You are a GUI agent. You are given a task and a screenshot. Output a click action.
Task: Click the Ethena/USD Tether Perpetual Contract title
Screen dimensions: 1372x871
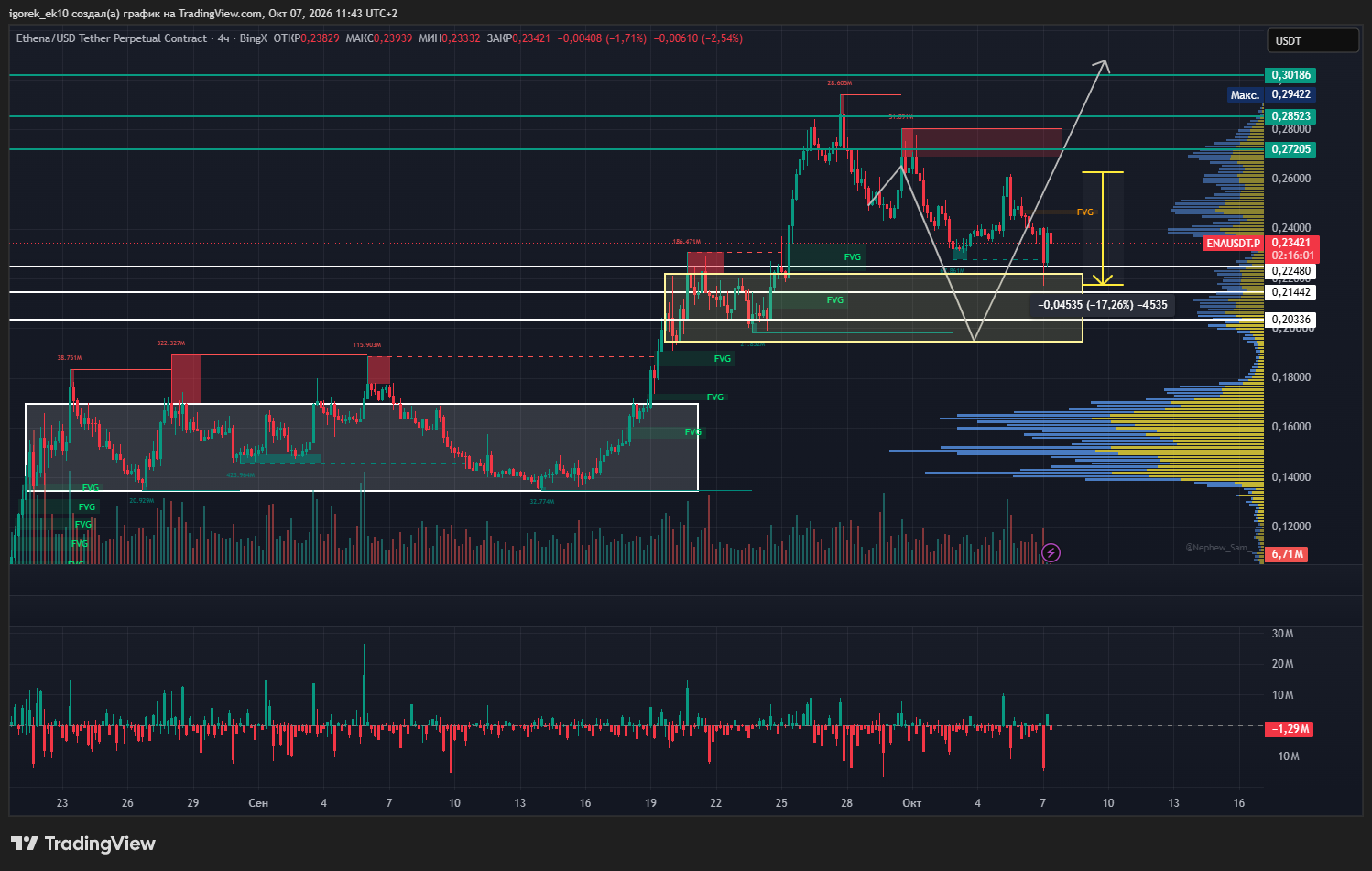112,38
